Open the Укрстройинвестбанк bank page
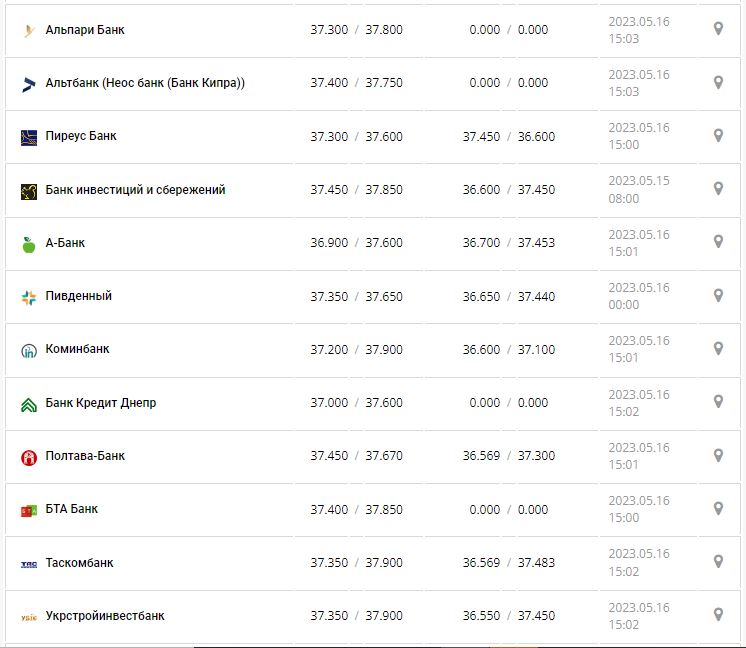 point(105,616)
